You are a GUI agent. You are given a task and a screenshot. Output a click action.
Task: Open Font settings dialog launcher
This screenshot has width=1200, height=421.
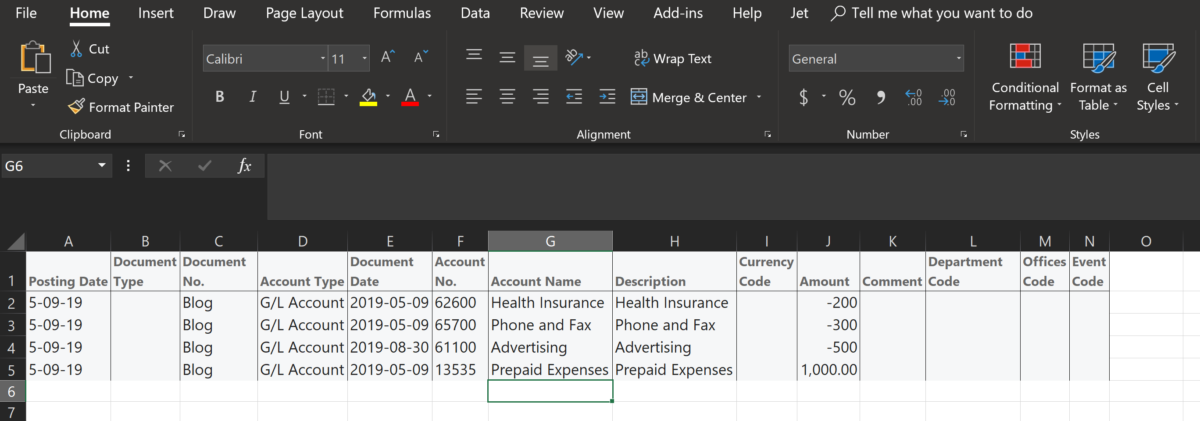click(436, 134)
